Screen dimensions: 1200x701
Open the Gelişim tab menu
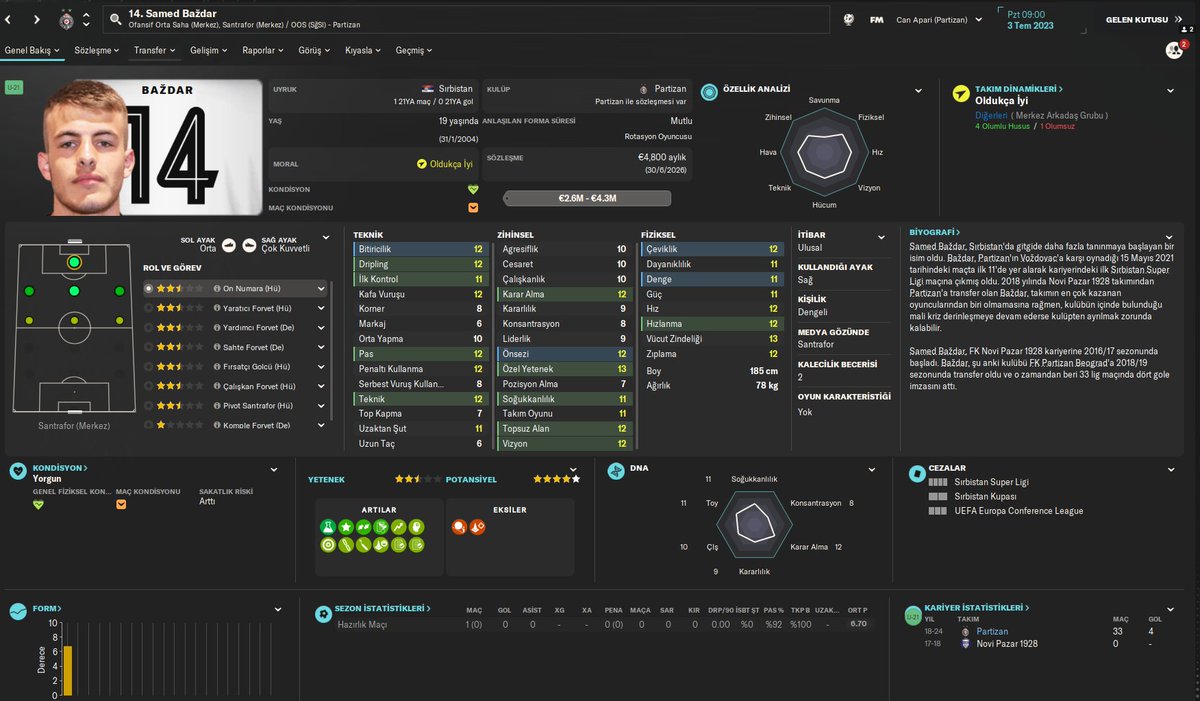(209, 50)
